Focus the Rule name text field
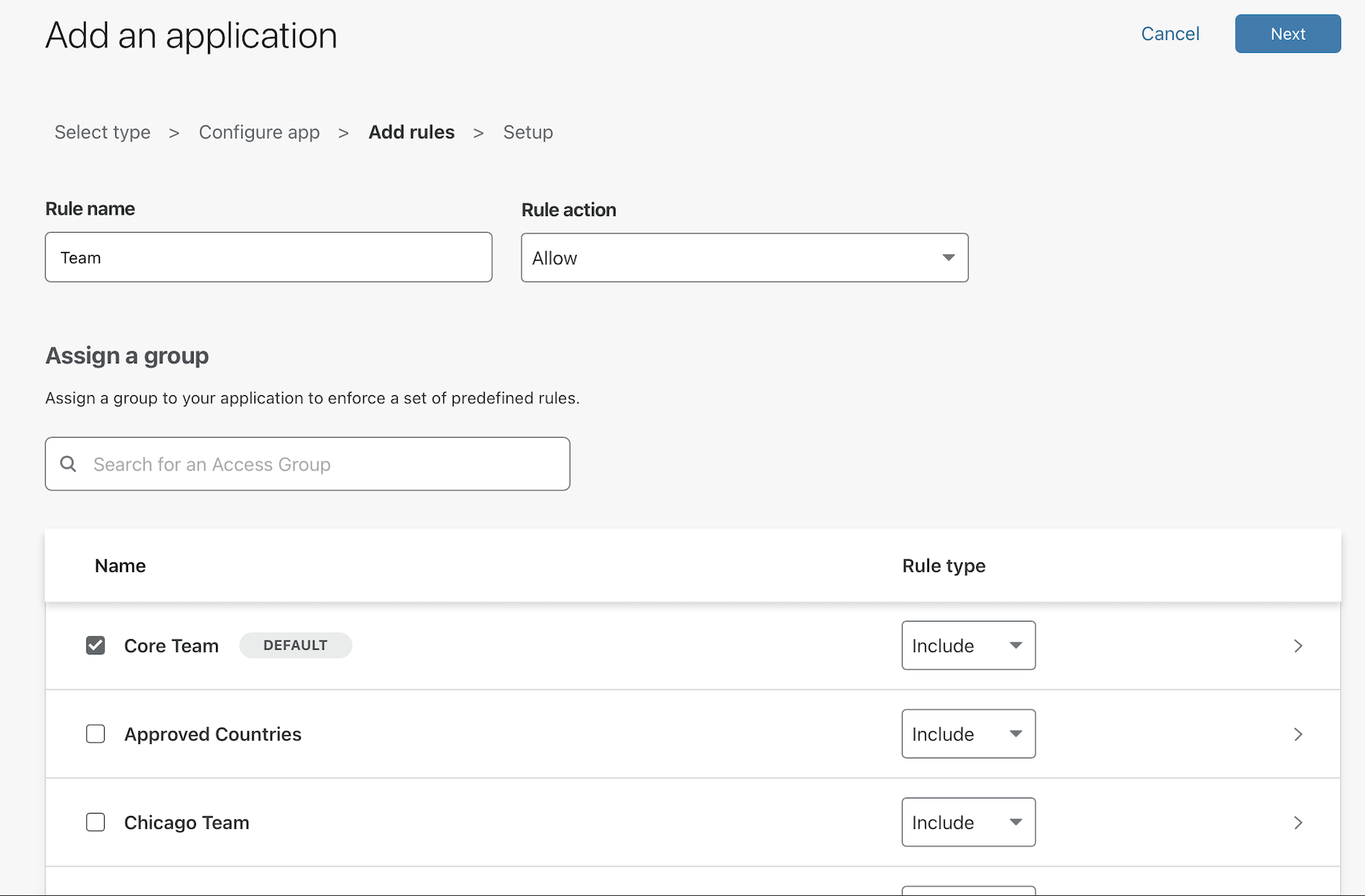The width and height of the screenshot is (1365, 896). tap(268, 258)
